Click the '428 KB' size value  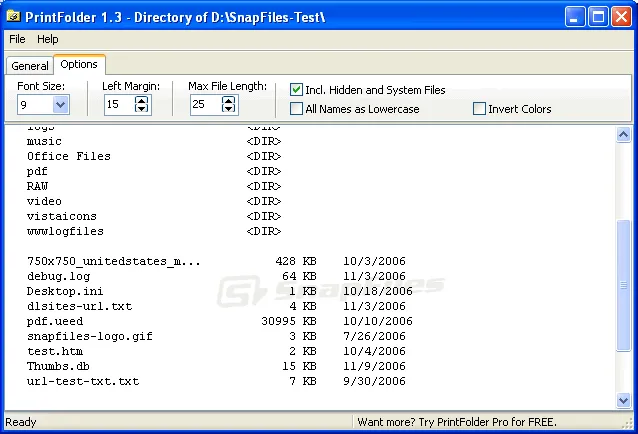tap(296, 261)
